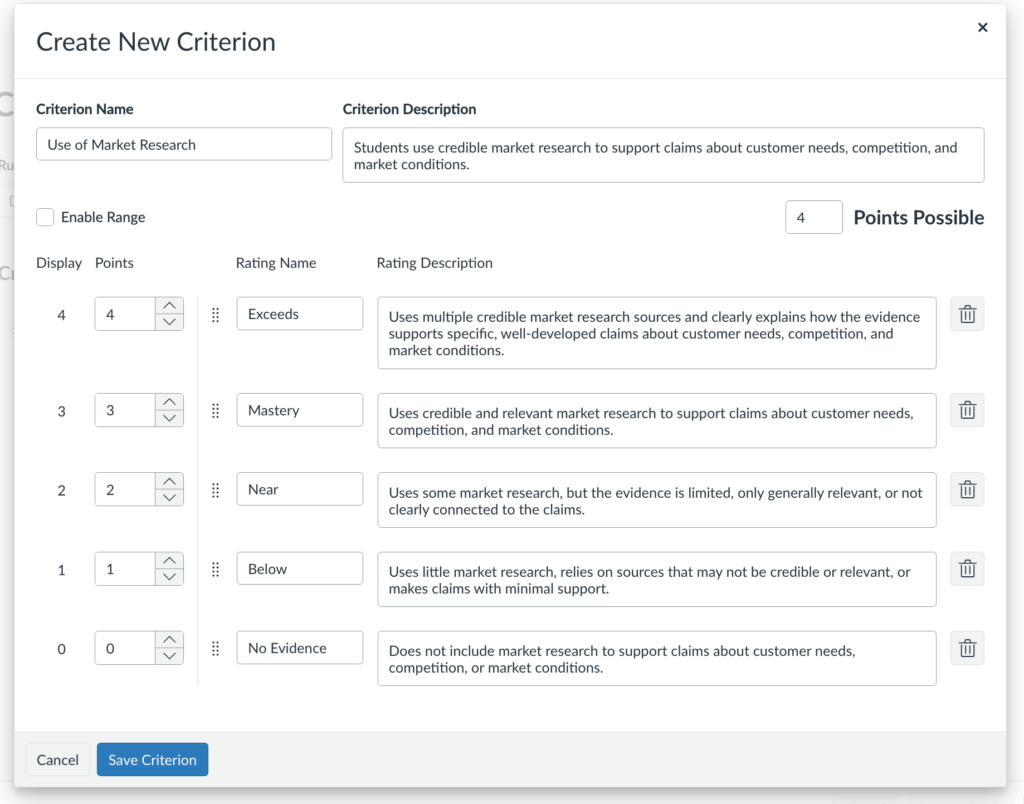Click the Display column header
The width and height of the screenshot is (1024, 804).
click(59, 263)
